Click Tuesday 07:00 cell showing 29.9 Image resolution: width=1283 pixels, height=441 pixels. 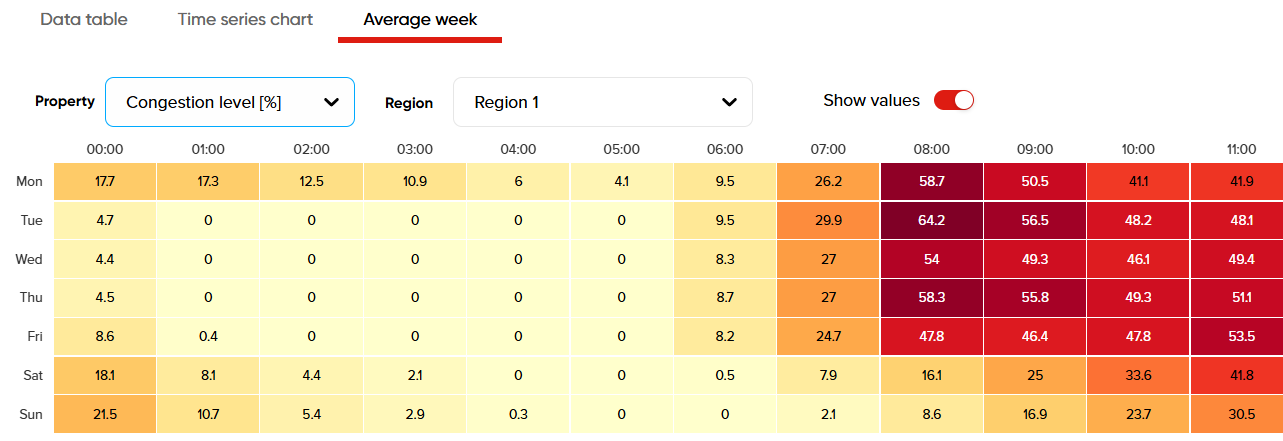[x=828, y=220]
